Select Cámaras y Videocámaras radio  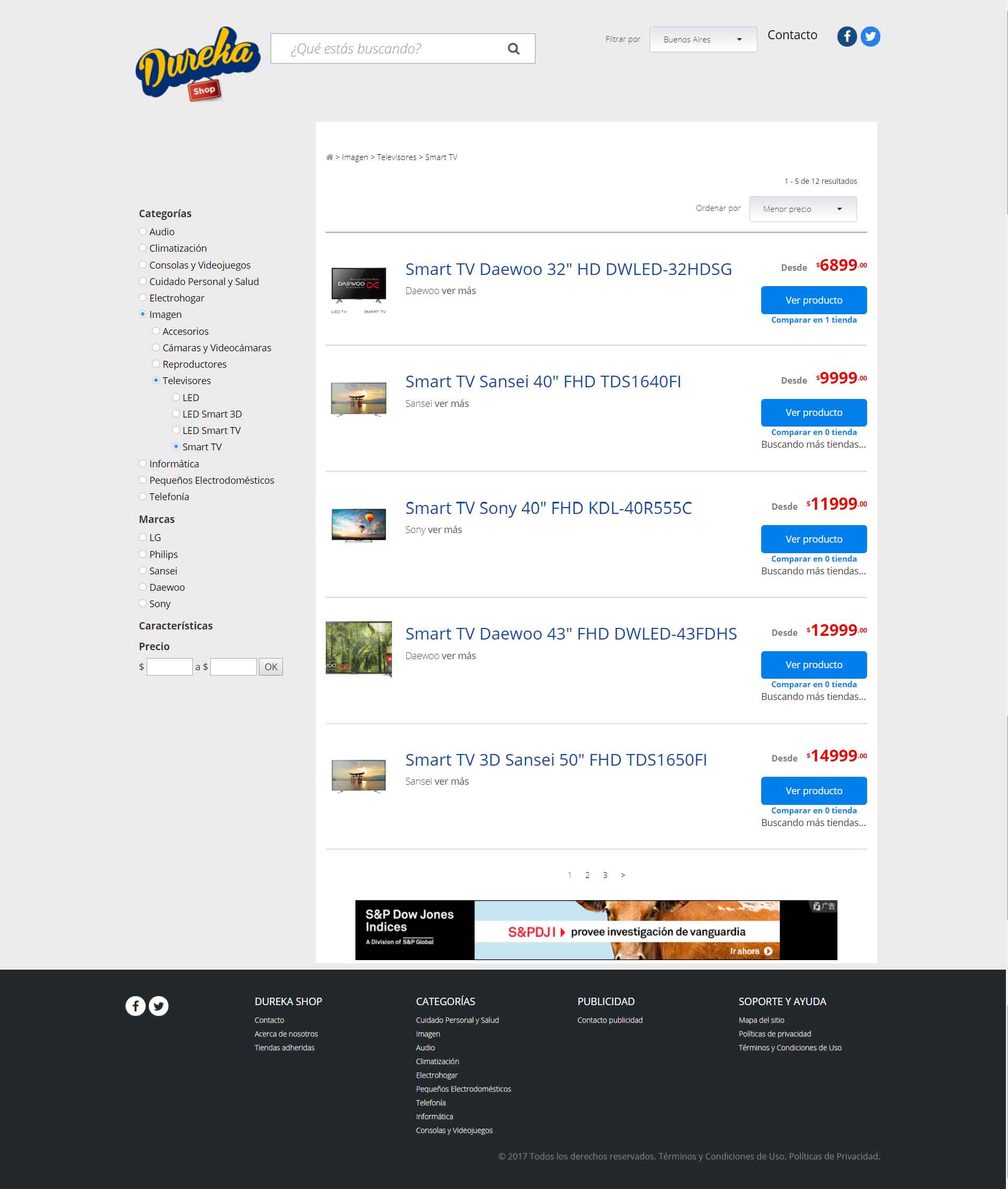tap(155, 348)
